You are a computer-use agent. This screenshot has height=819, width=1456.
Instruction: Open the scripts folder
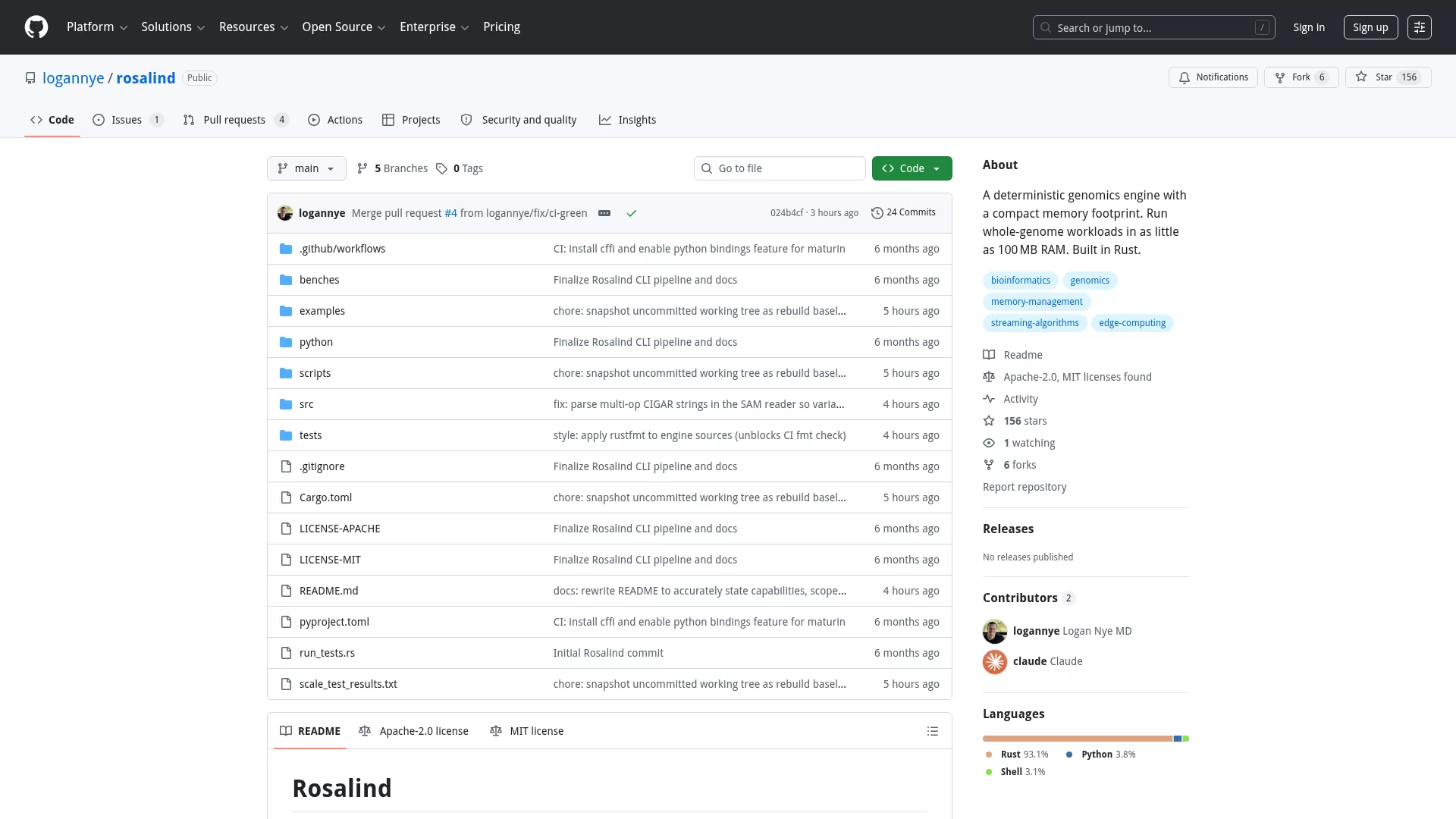315,373
